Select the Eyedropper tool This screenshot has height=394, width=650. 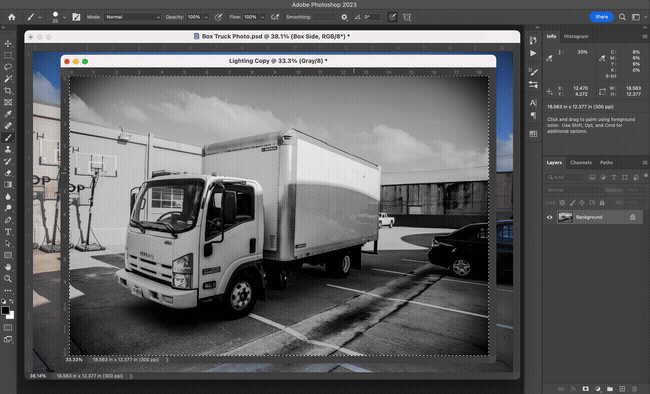pos(8,114)
